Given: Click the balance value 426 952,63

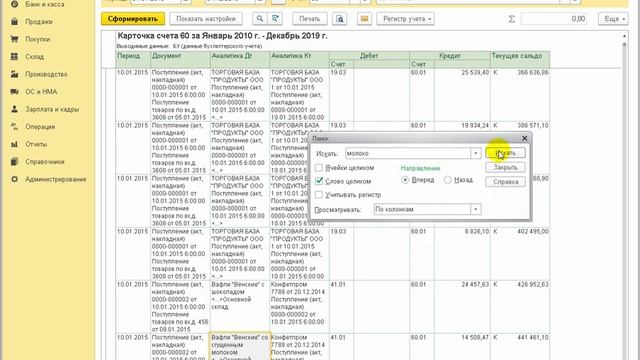Looking at the screenshot, I should 533,284.
